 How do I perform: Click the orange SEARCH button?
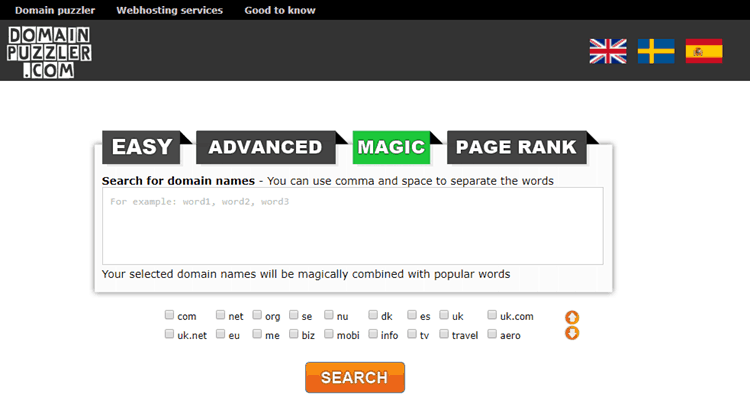point(355,378)
